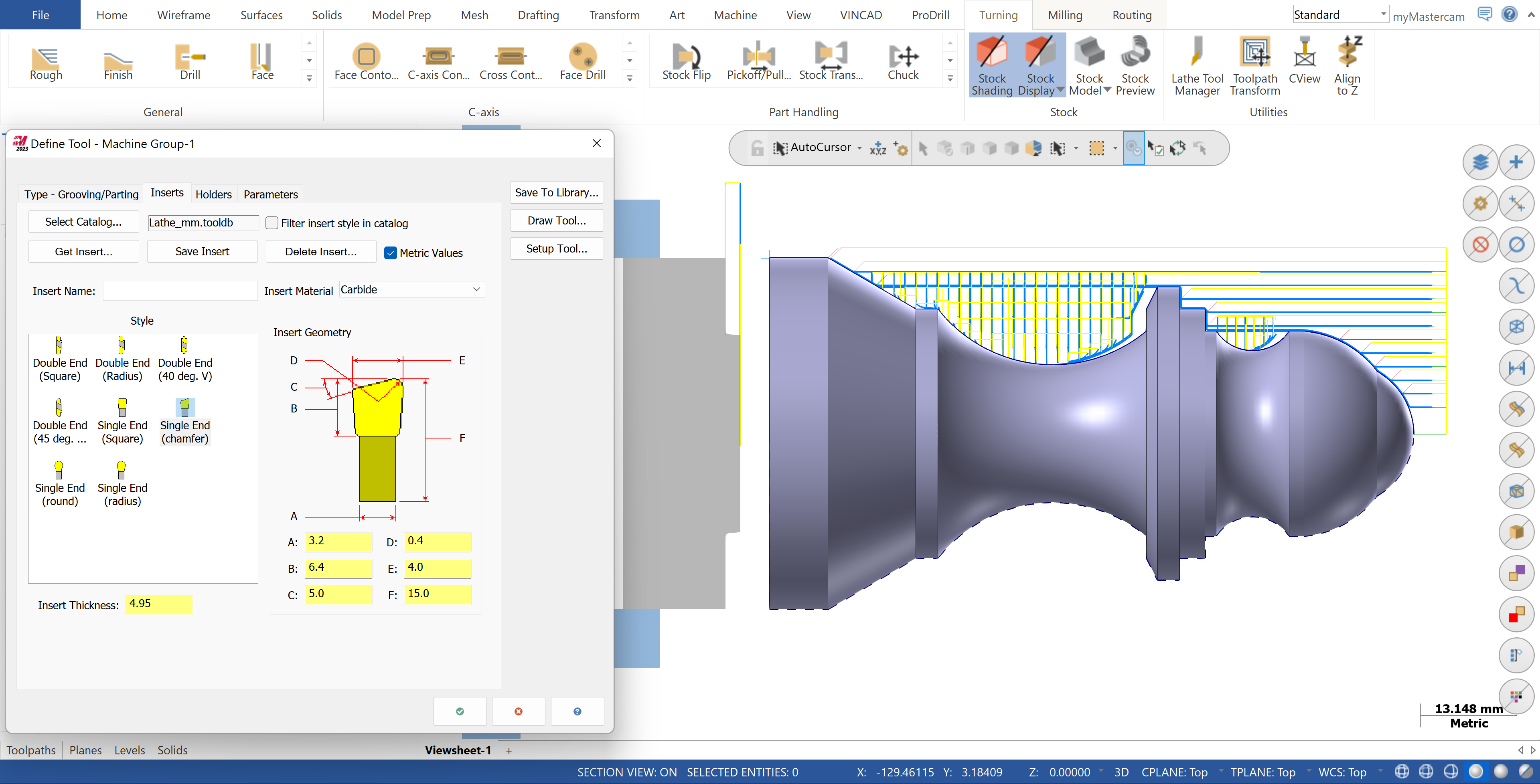The width and height of the screenshot is (1540, 784).
Task: Click the Get Insert button
Action: click(84, 252)
